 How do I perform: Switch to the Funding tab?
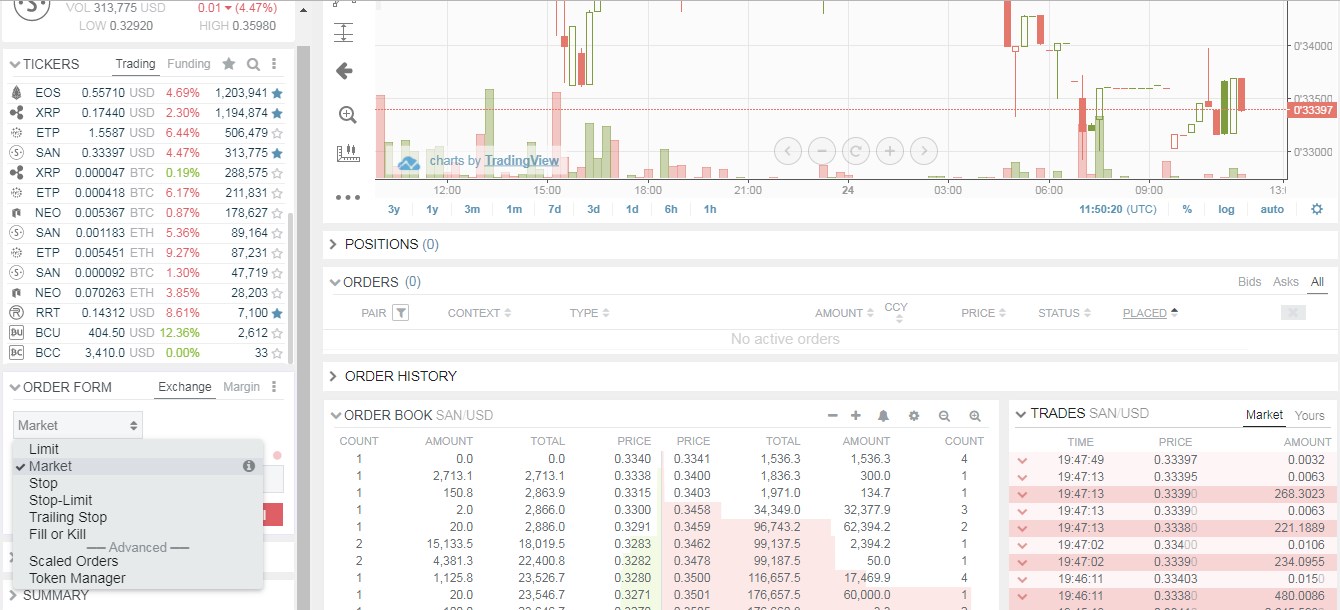(x=189, y=63)
